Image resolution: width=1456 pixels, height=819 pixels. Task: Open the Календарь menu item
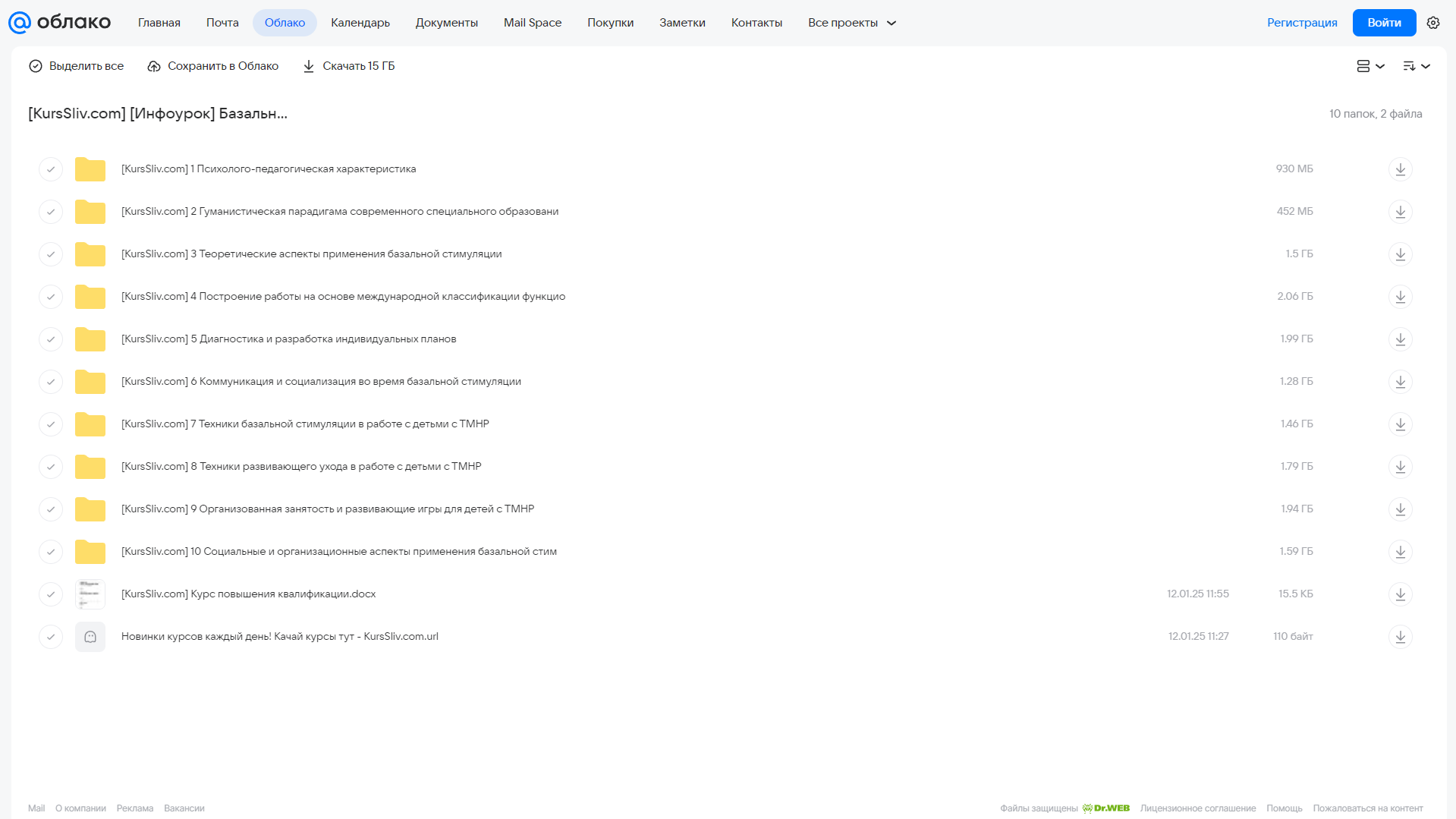[x=360, y=23]
